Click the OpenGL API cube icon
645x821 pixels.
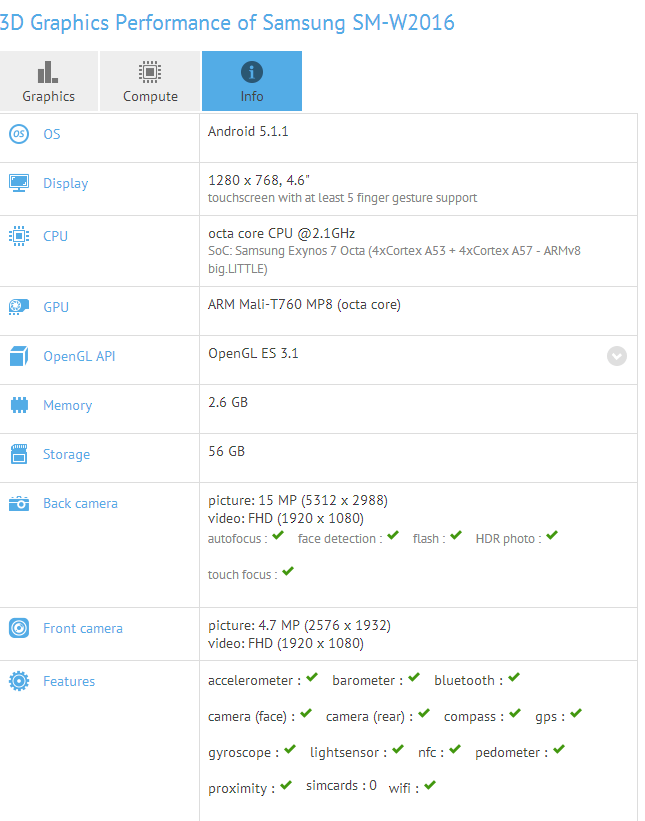coord(19,356)
